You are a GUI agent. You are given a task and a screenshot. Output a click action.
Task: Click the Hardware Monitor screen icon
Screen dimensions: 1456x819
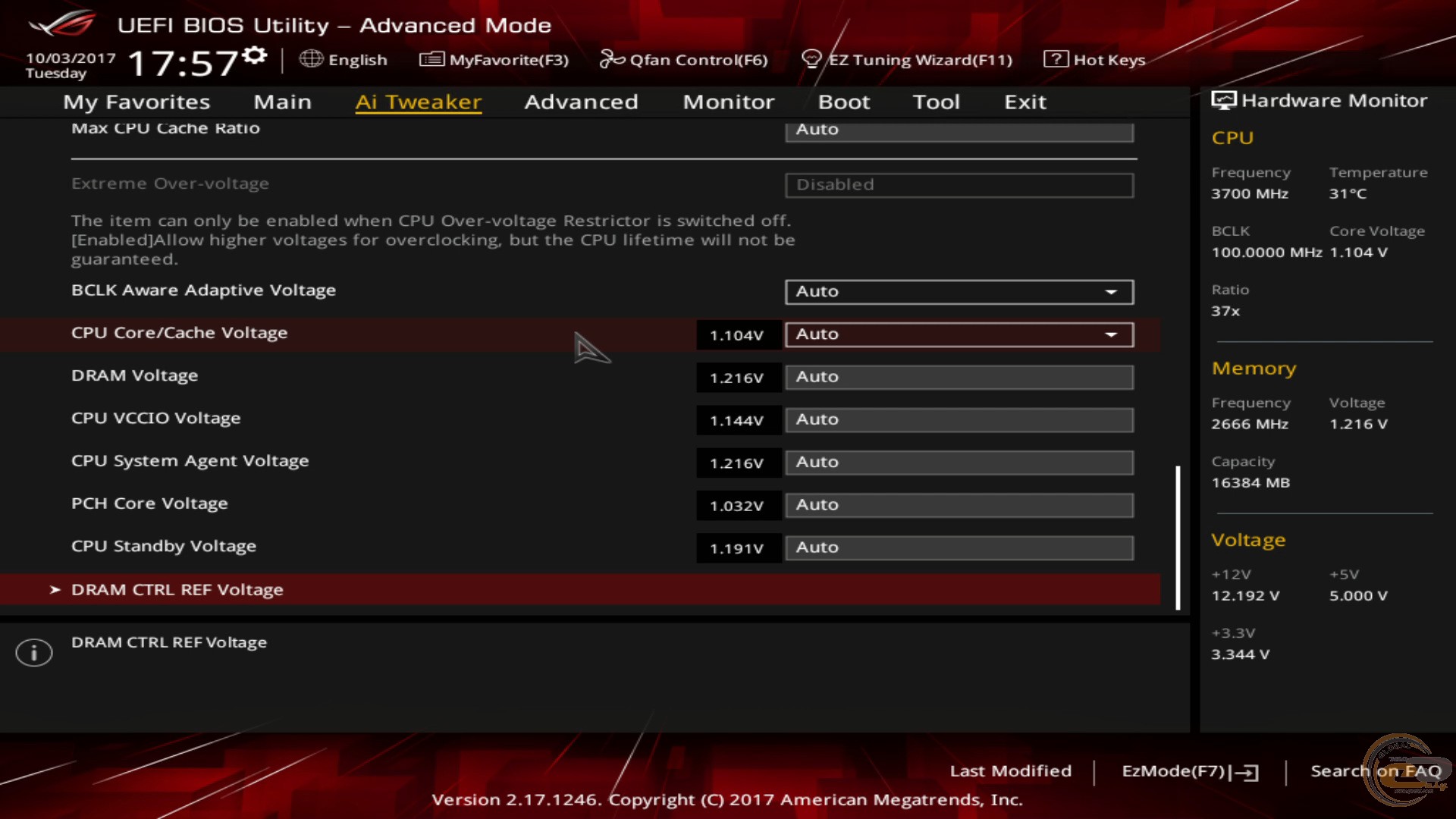(1223, 101)
